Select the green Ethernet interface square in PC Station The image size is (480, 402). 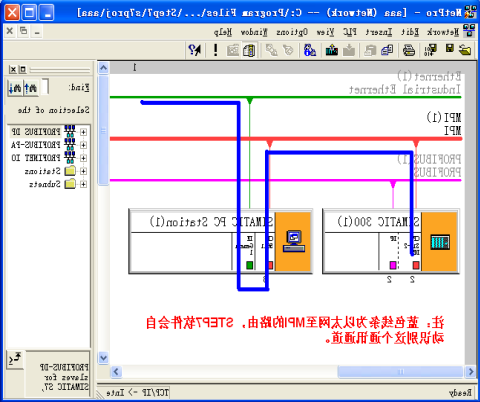(249, 265)
